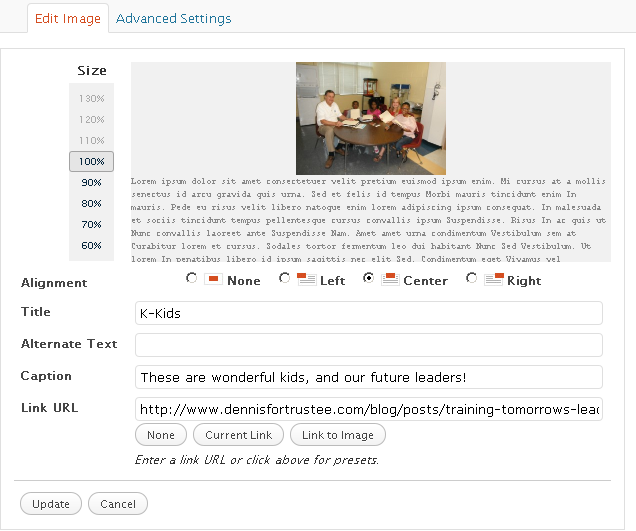Open the Advanced Settings tab

174,19
